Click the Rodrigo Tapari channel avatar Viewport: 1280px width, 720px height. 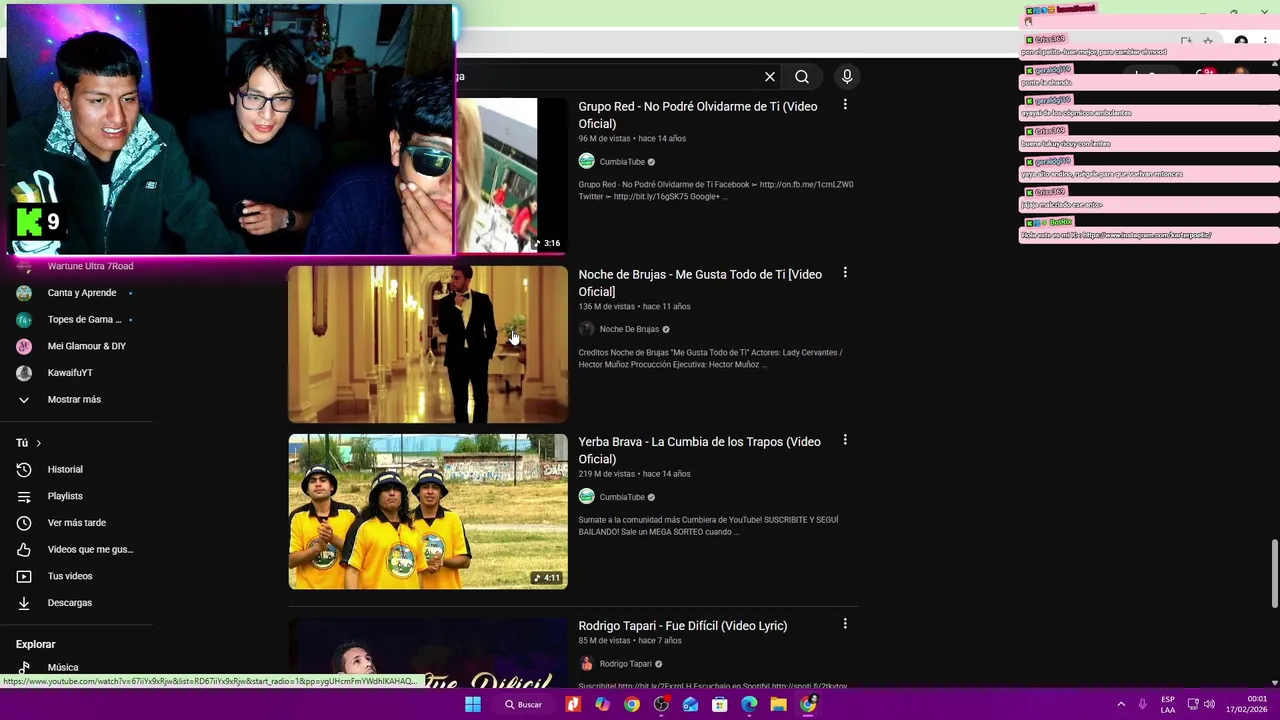tap(587, 664)
